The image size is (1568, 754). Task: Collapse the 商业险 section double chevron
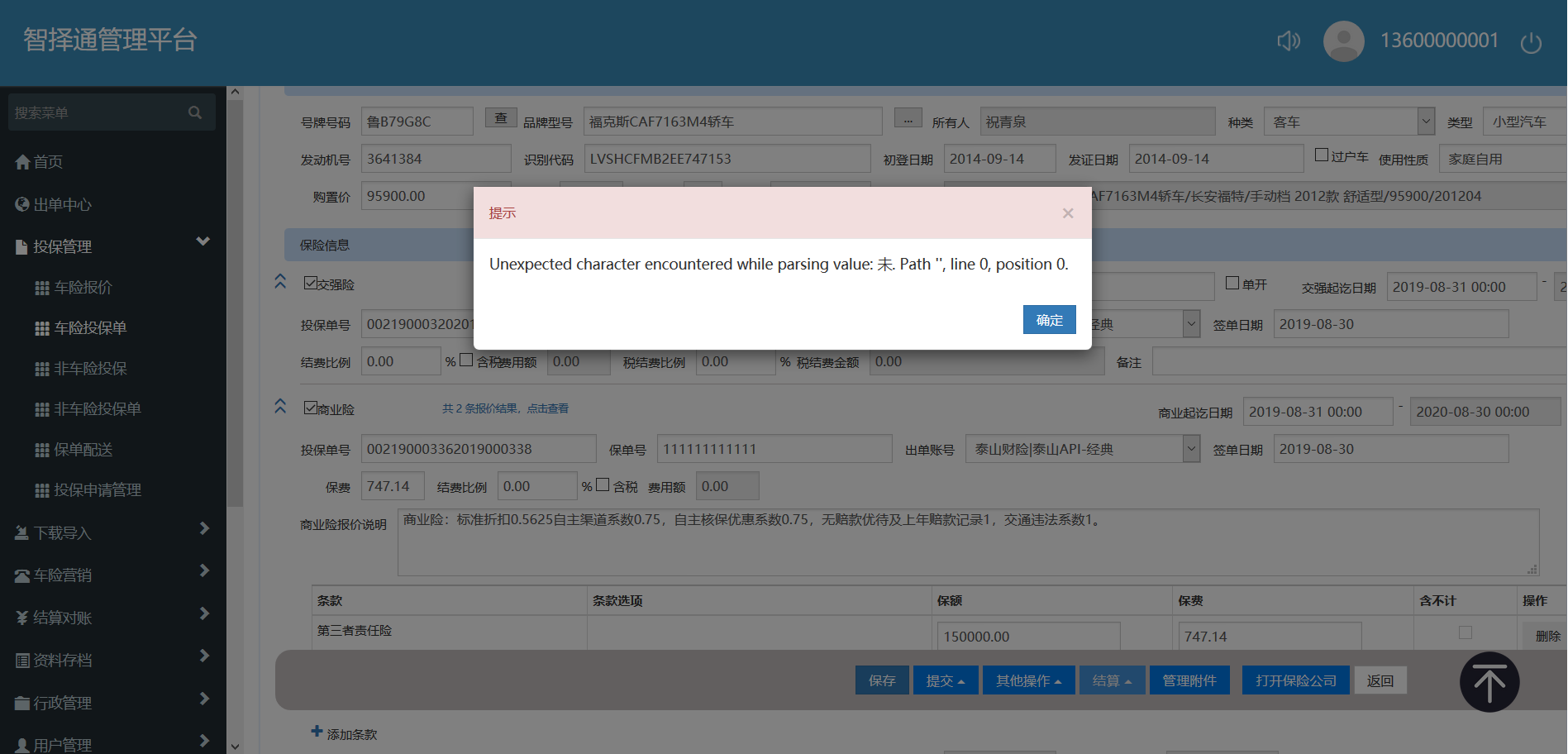[x=280, y=406]
